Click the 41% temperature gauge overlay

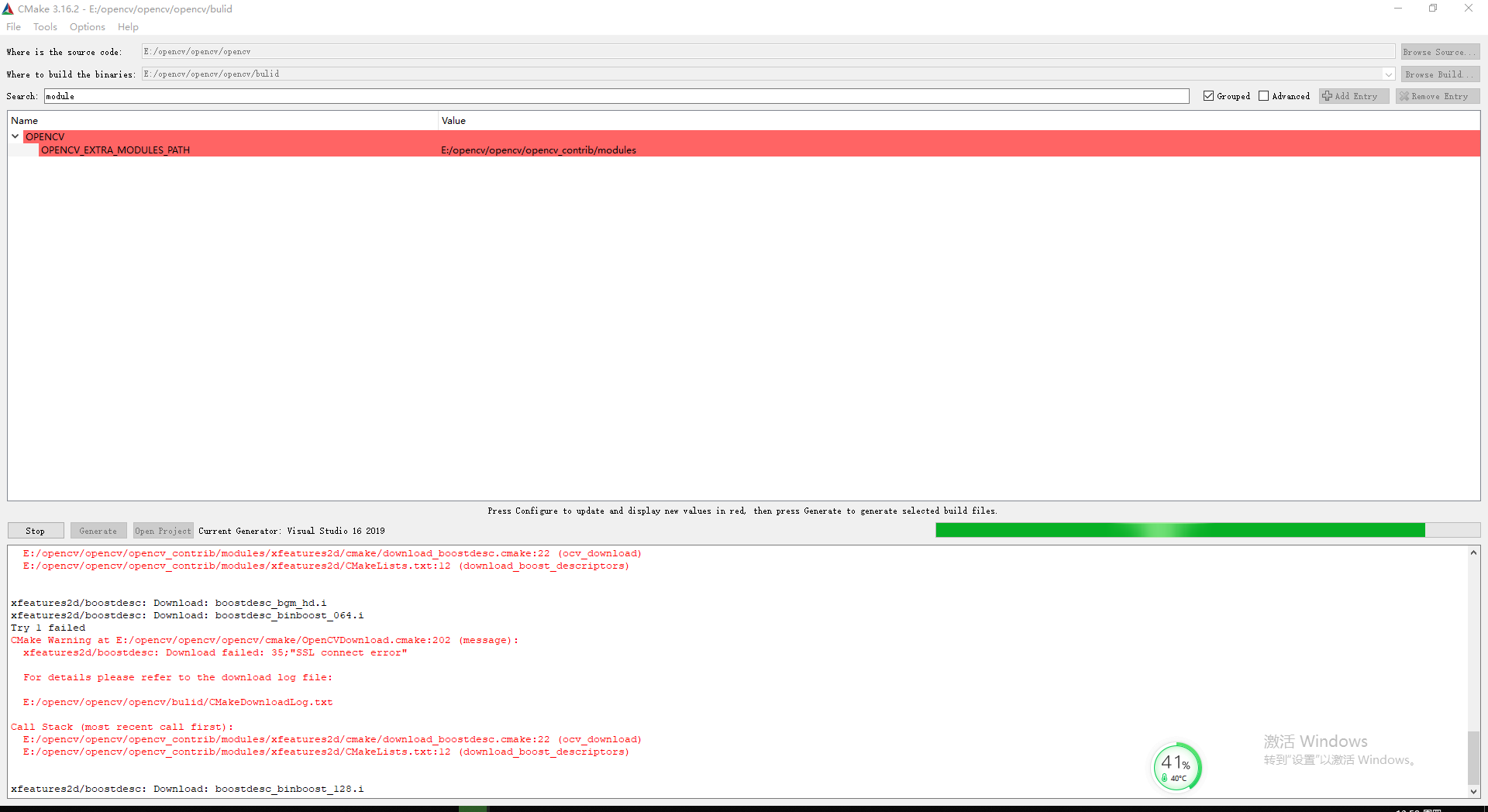pyautogui.click(x=1176, y=766)
